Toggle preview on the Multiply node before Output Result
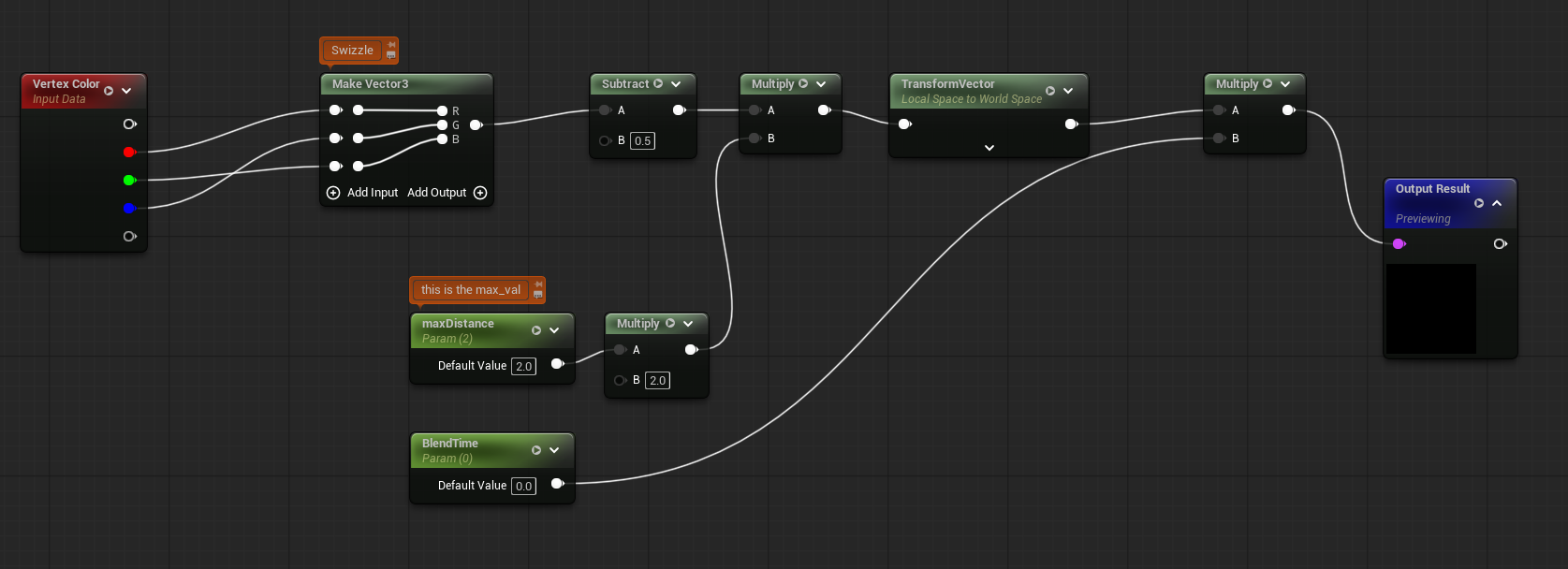Viewport: 1568px width, 569px height. [1268, 83]
